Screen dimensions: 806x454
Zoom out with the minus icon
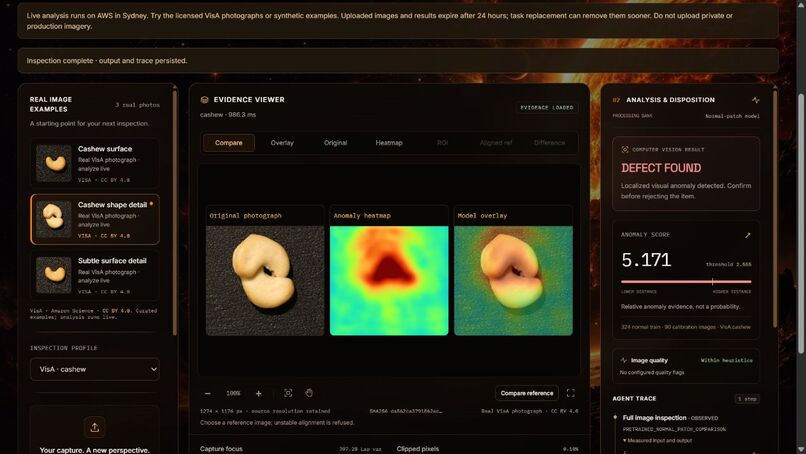[208, 393]
